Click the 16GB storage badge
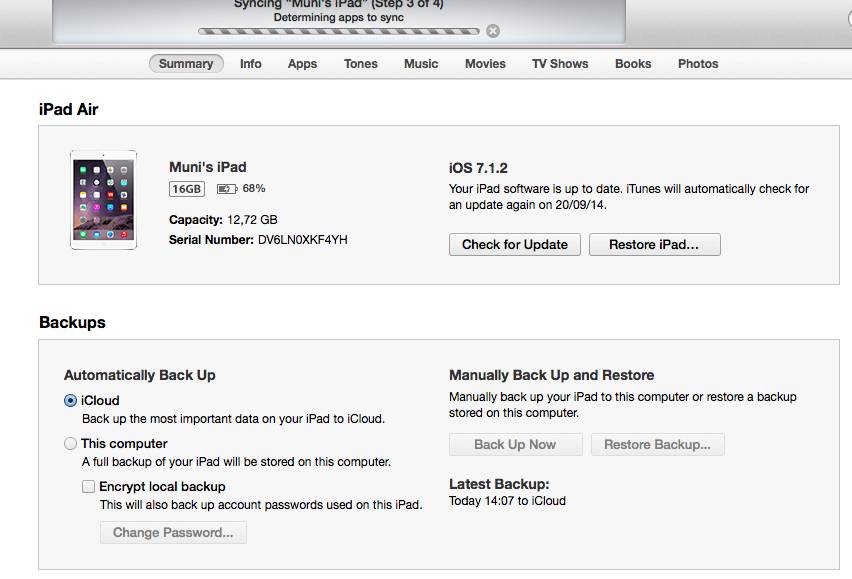 click(187, 189)
